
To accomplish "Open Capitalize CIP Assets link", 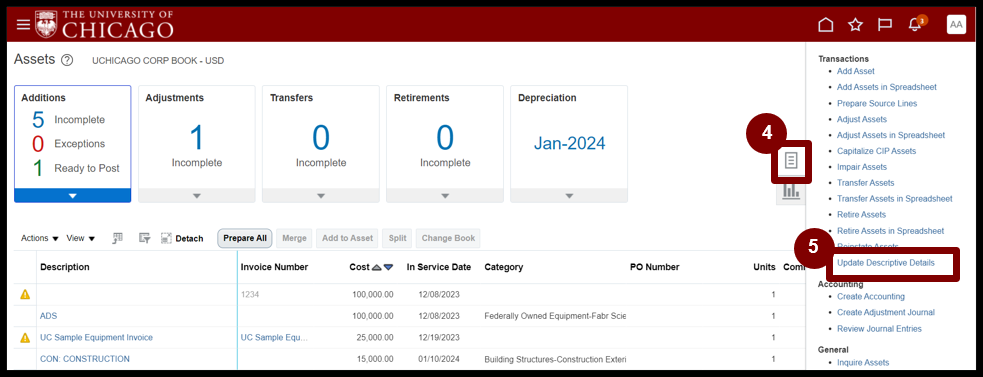I will 876,151.
